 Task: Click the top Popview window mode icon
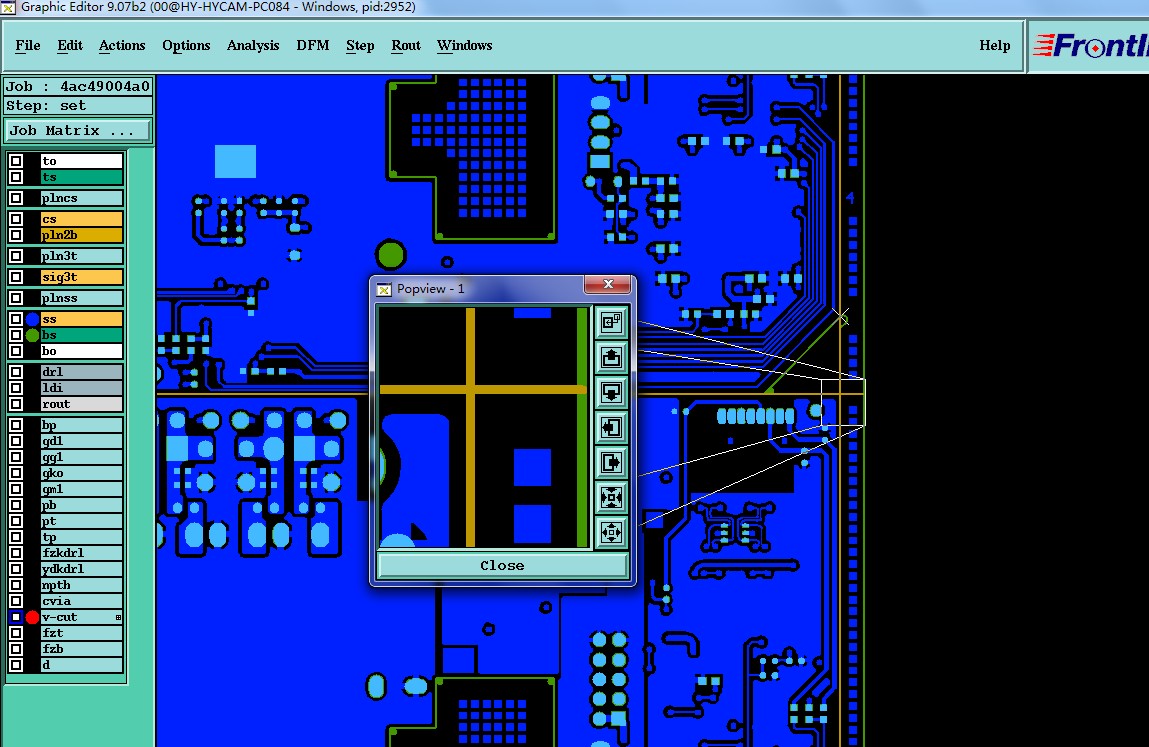[611, 322]
